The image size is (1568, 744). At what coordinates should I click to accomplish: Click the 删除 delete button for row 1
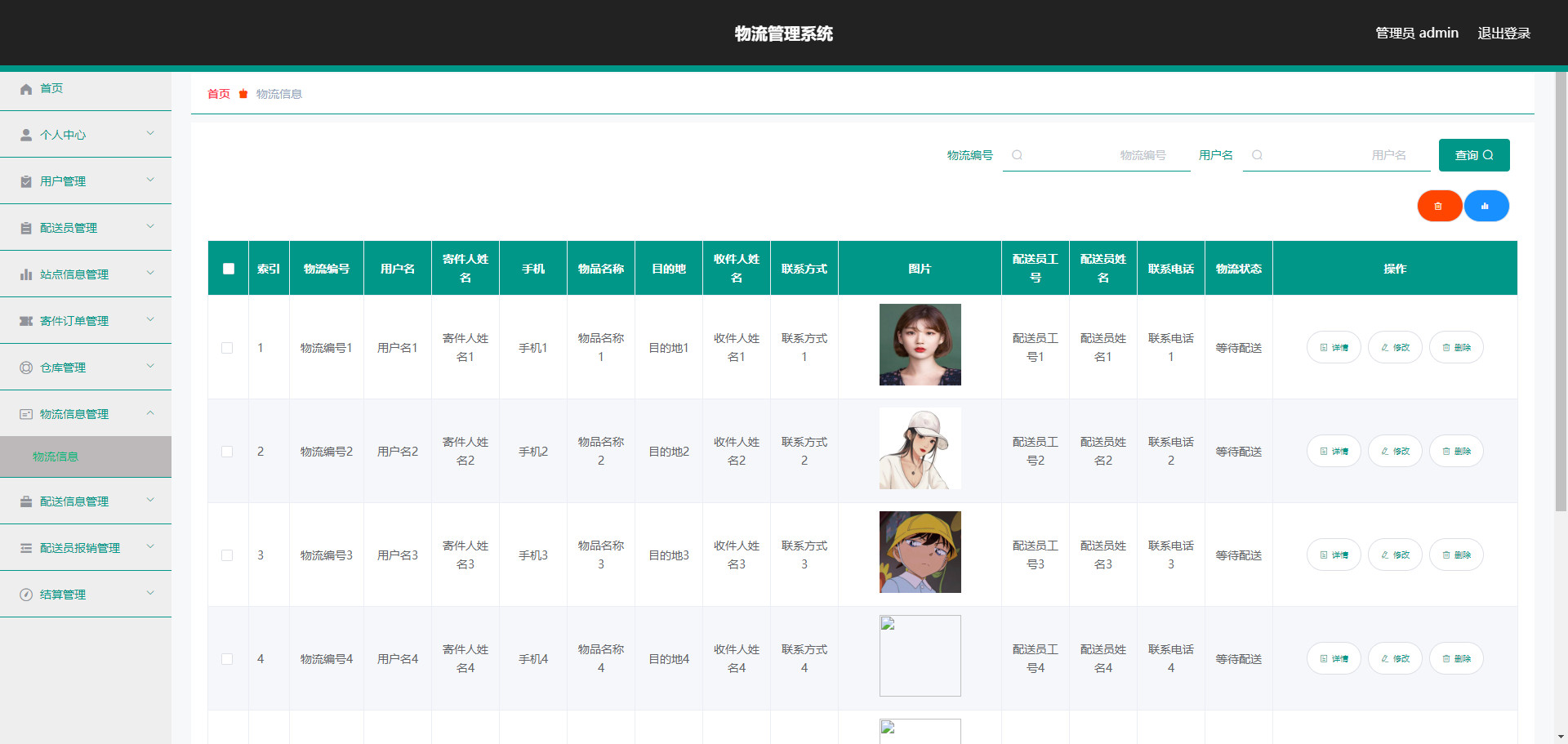[x=1456, y=348]
